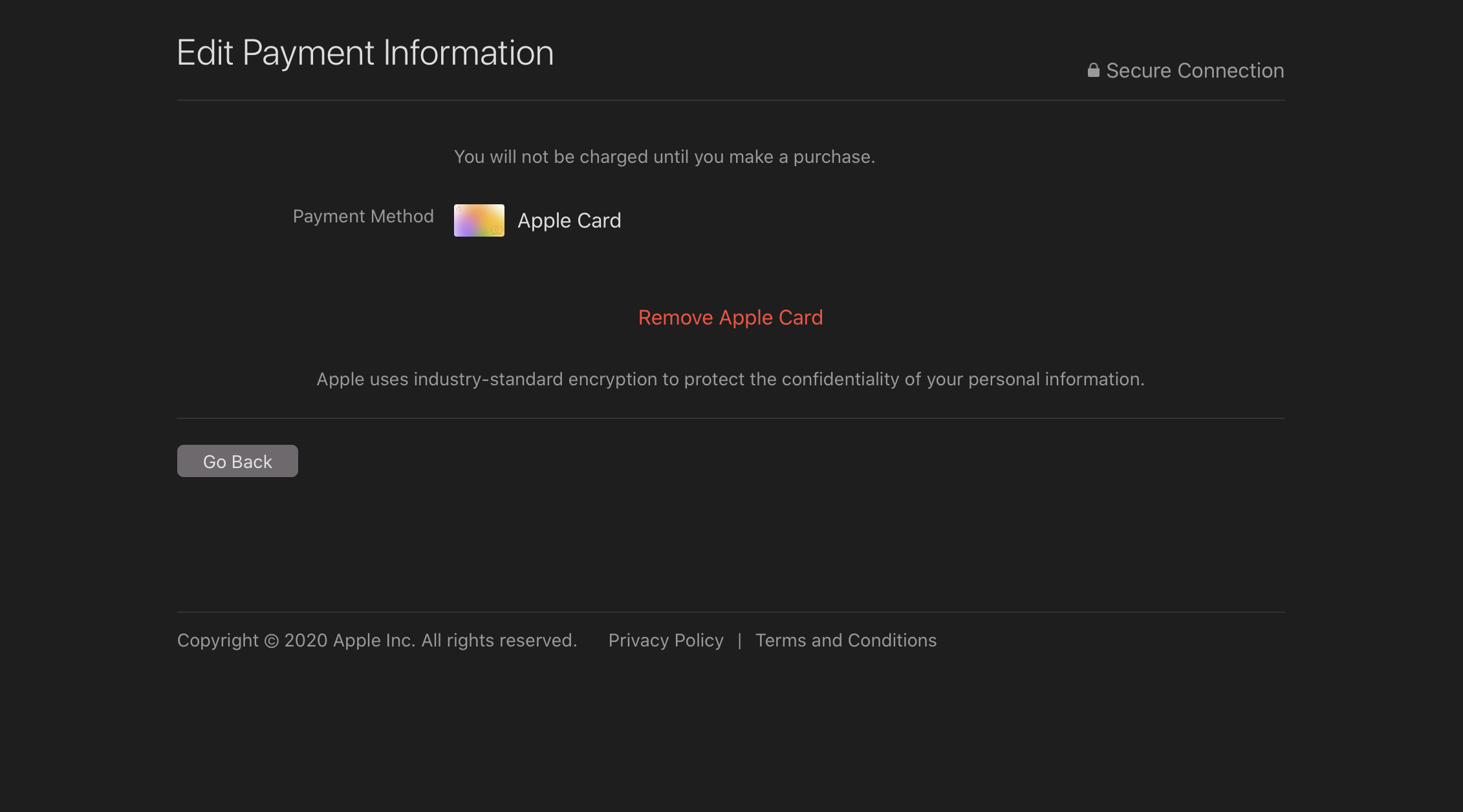Click the Mastercard logo on card thumbnail
Screen dimensions: 1463x812
[x=497, y=230]
